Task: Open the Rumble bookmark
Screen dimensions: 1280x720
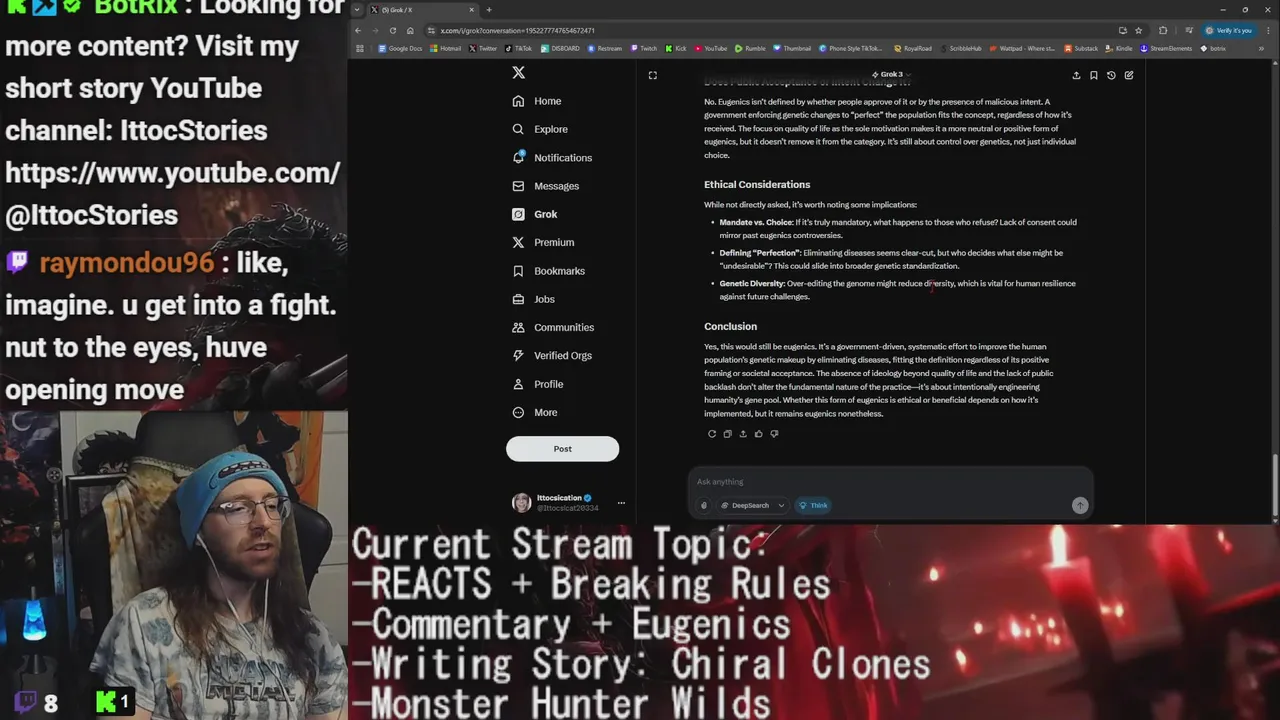Action: tap(750, 48)
